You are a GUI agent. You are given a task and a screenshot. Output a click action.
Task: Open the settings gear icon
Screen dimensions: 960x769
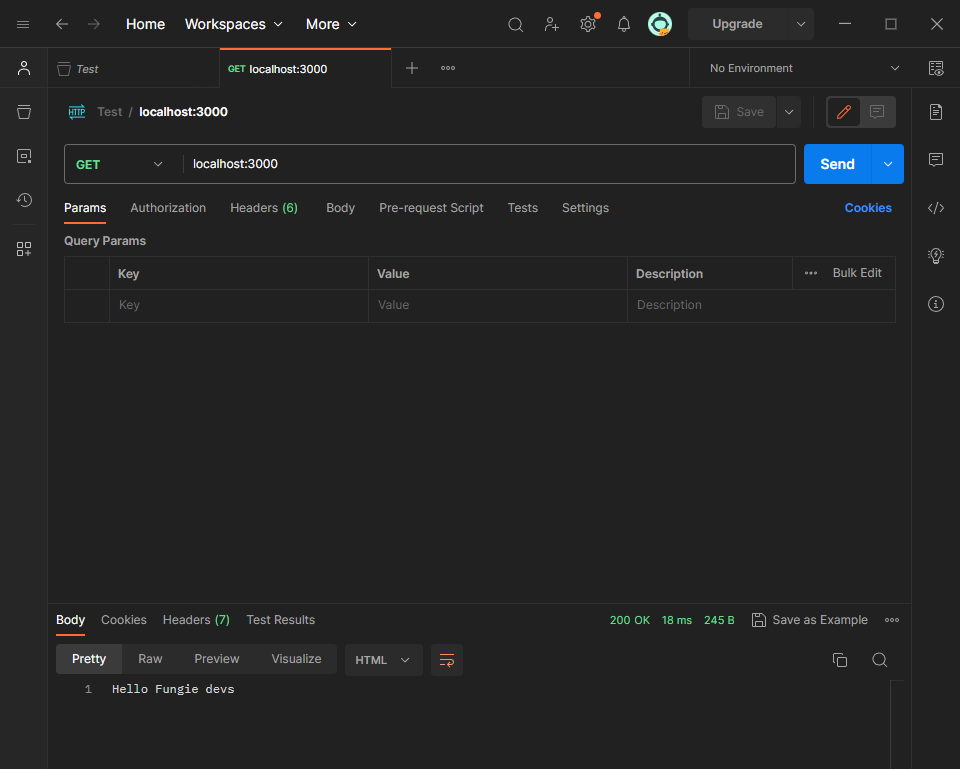coord(588,24)
